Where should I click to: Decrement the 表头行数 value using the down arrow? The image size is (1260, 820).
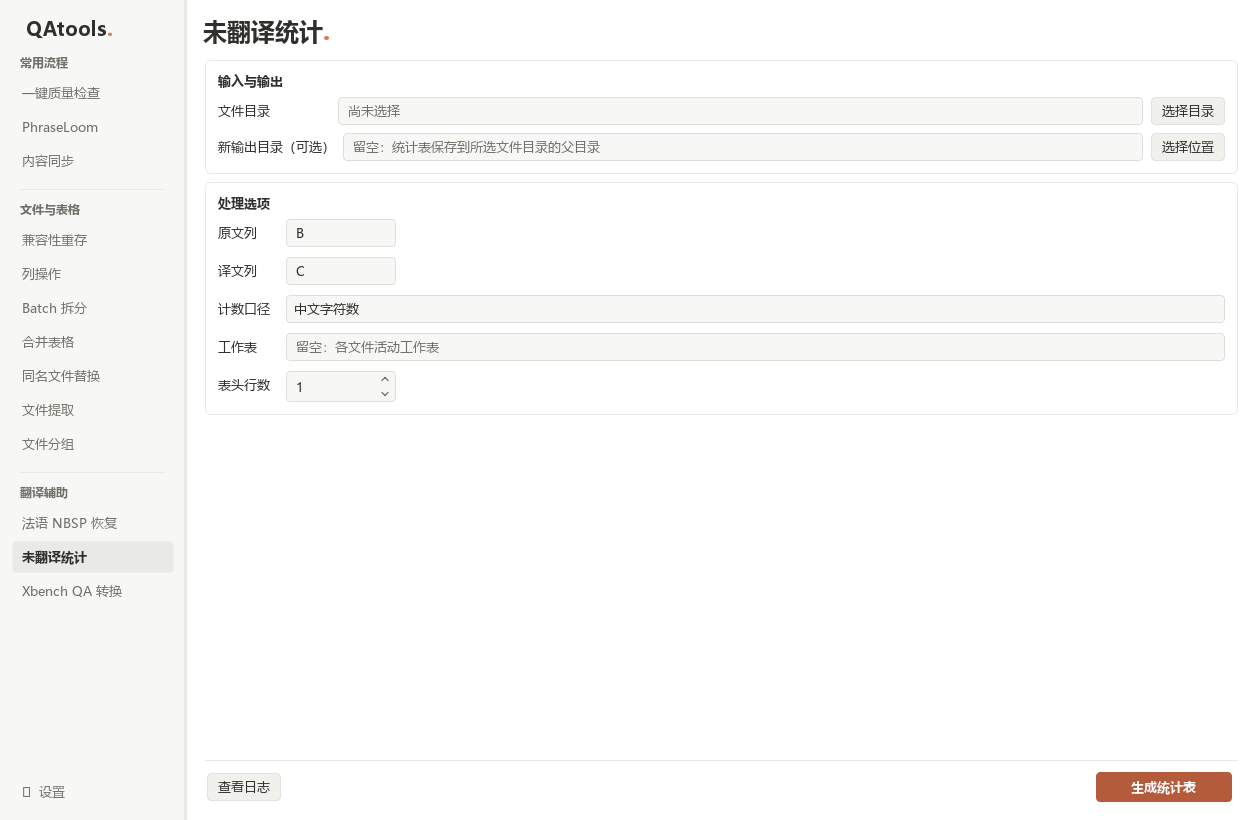coord(385,394)
